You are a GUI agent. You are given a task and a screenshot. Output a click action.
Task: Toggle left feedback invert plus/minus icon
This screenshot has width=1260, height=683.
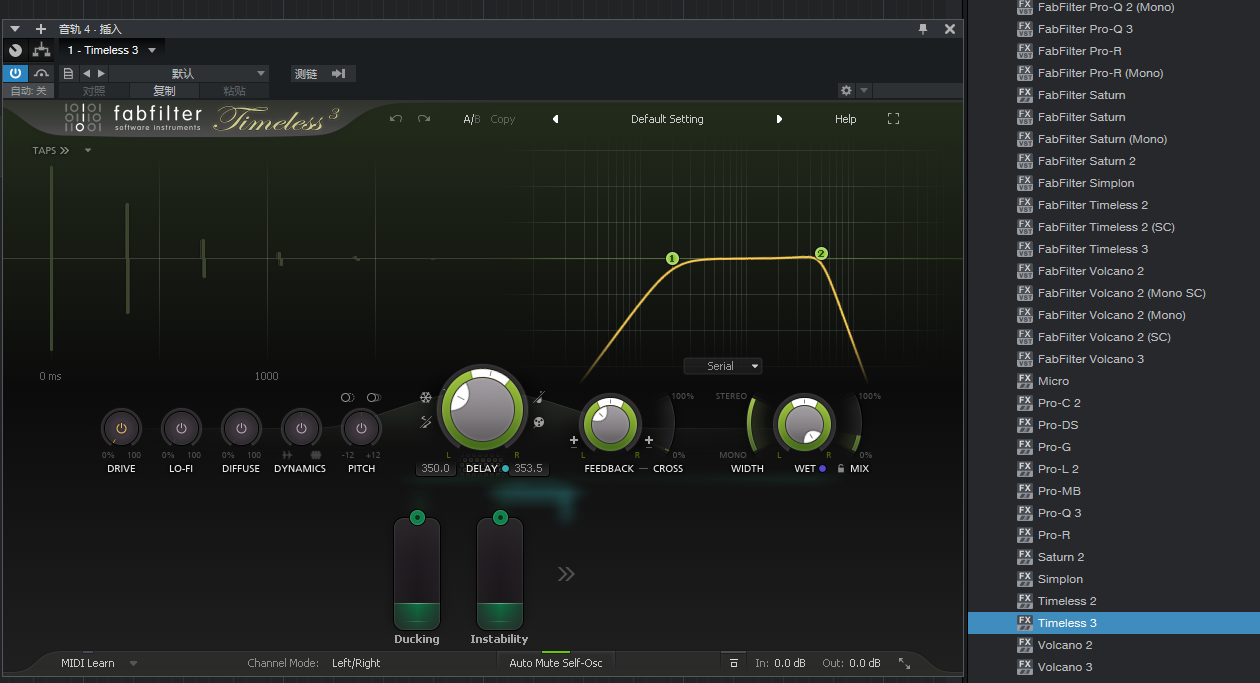coord(574,440)
